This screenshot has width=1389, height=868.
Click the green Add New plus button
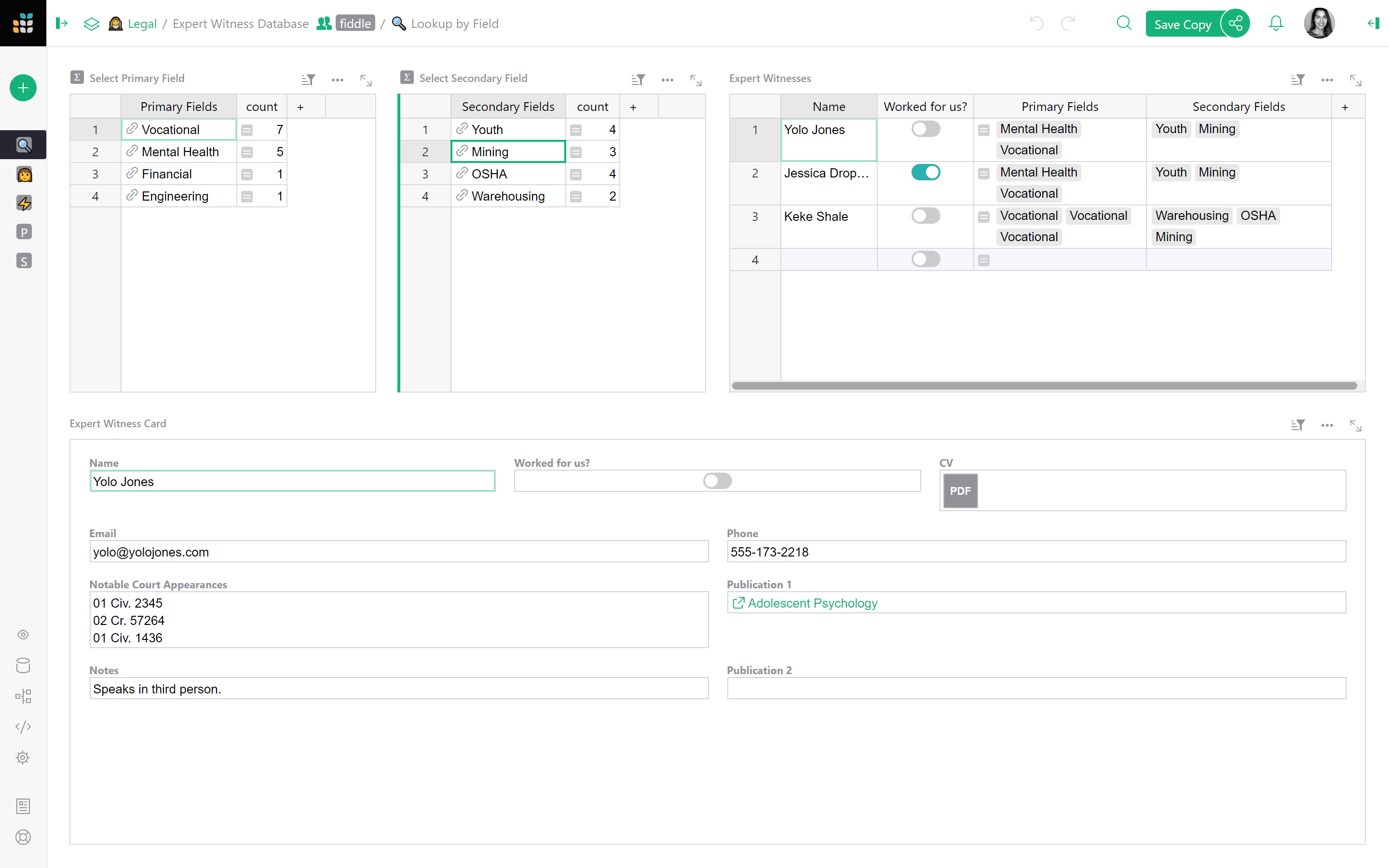point(23,88)
